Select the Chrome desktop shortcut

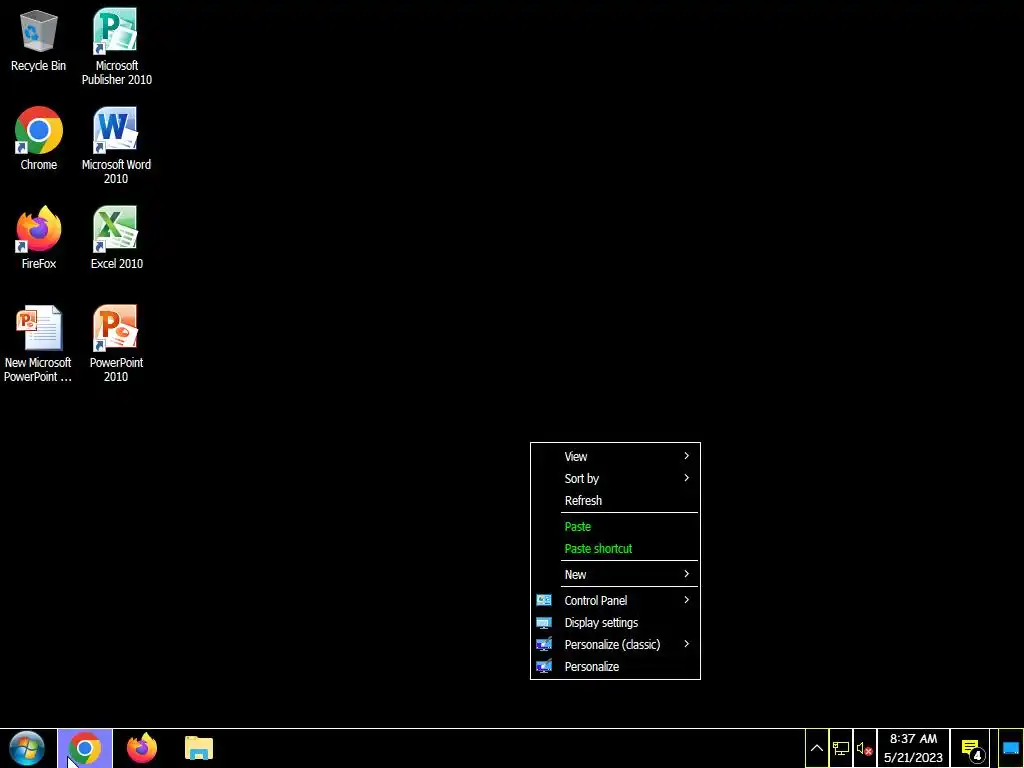38,139
